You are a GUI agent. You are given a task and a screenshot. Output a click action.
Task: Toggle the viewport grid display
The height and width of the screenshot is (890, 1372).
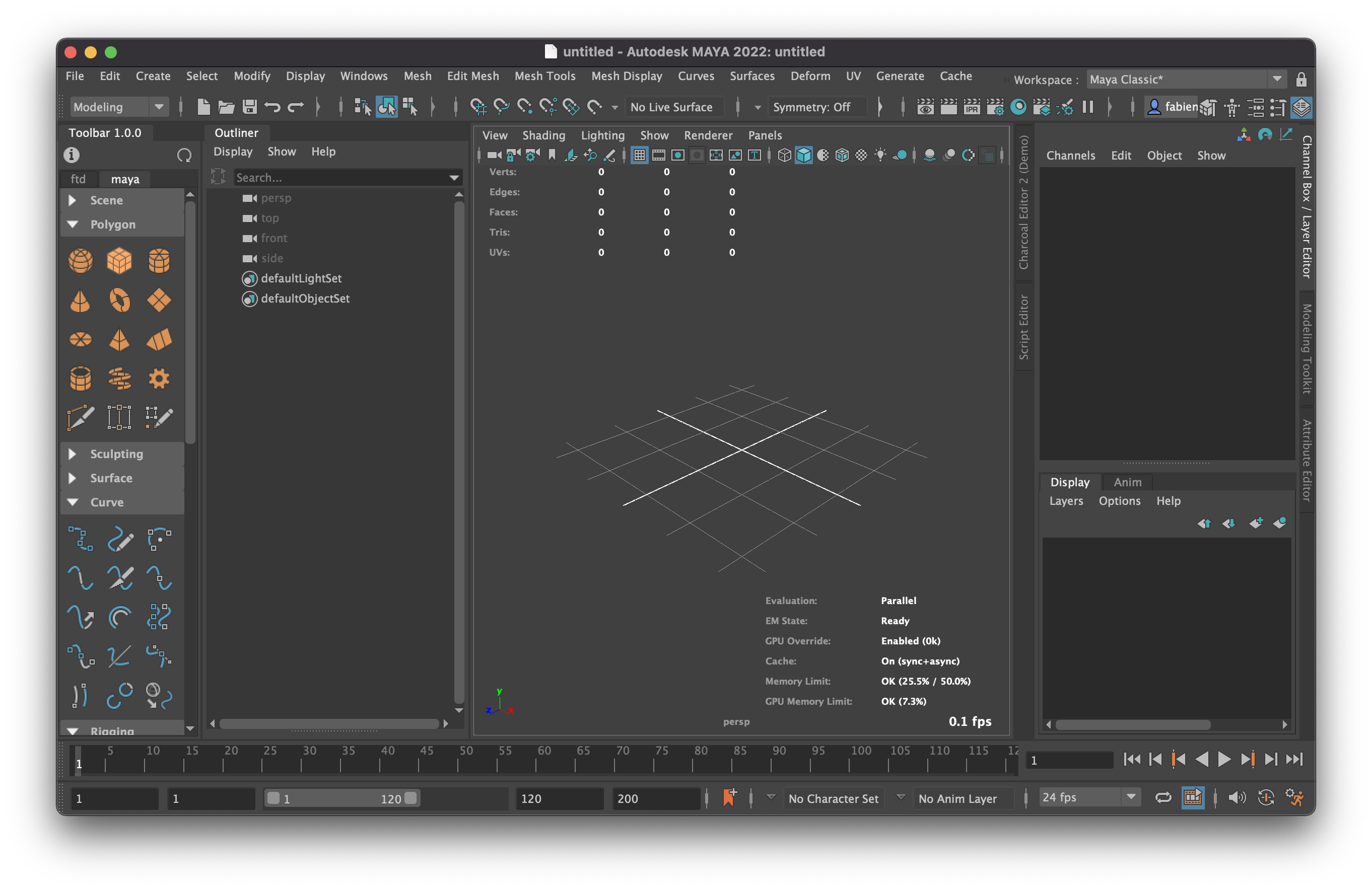tap(639, 155)
